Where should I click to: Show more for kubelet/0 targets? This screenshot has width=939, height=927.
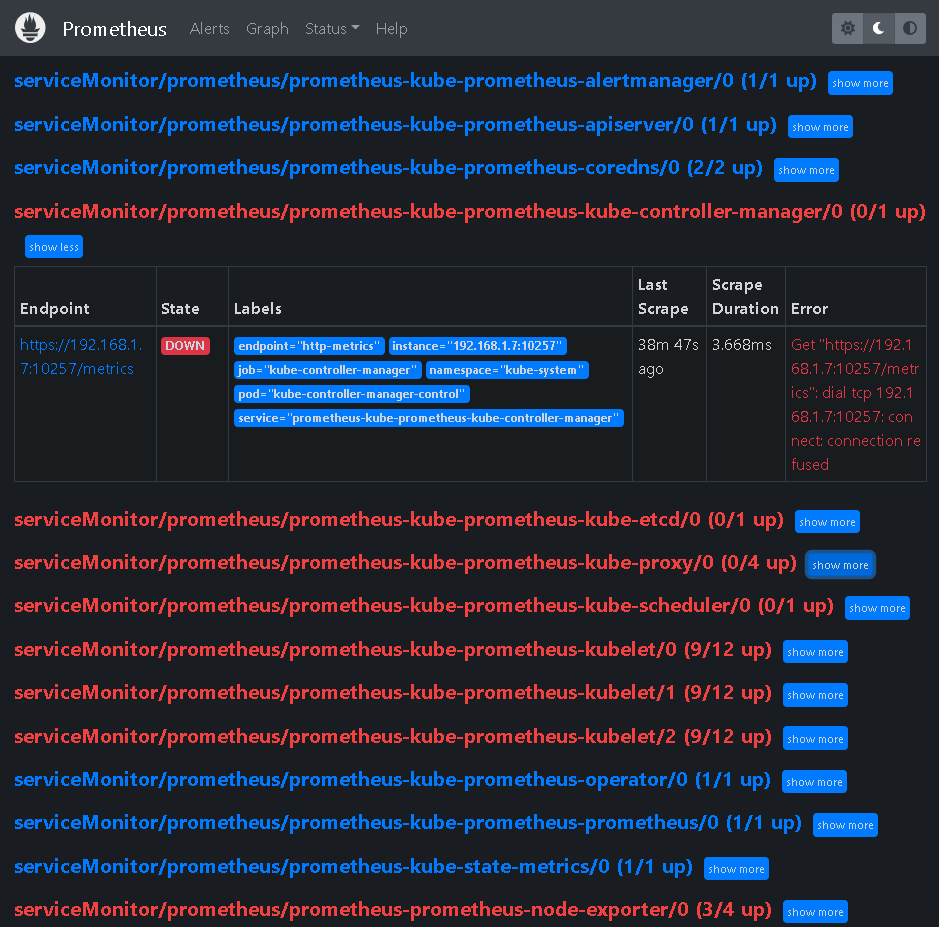815,652
